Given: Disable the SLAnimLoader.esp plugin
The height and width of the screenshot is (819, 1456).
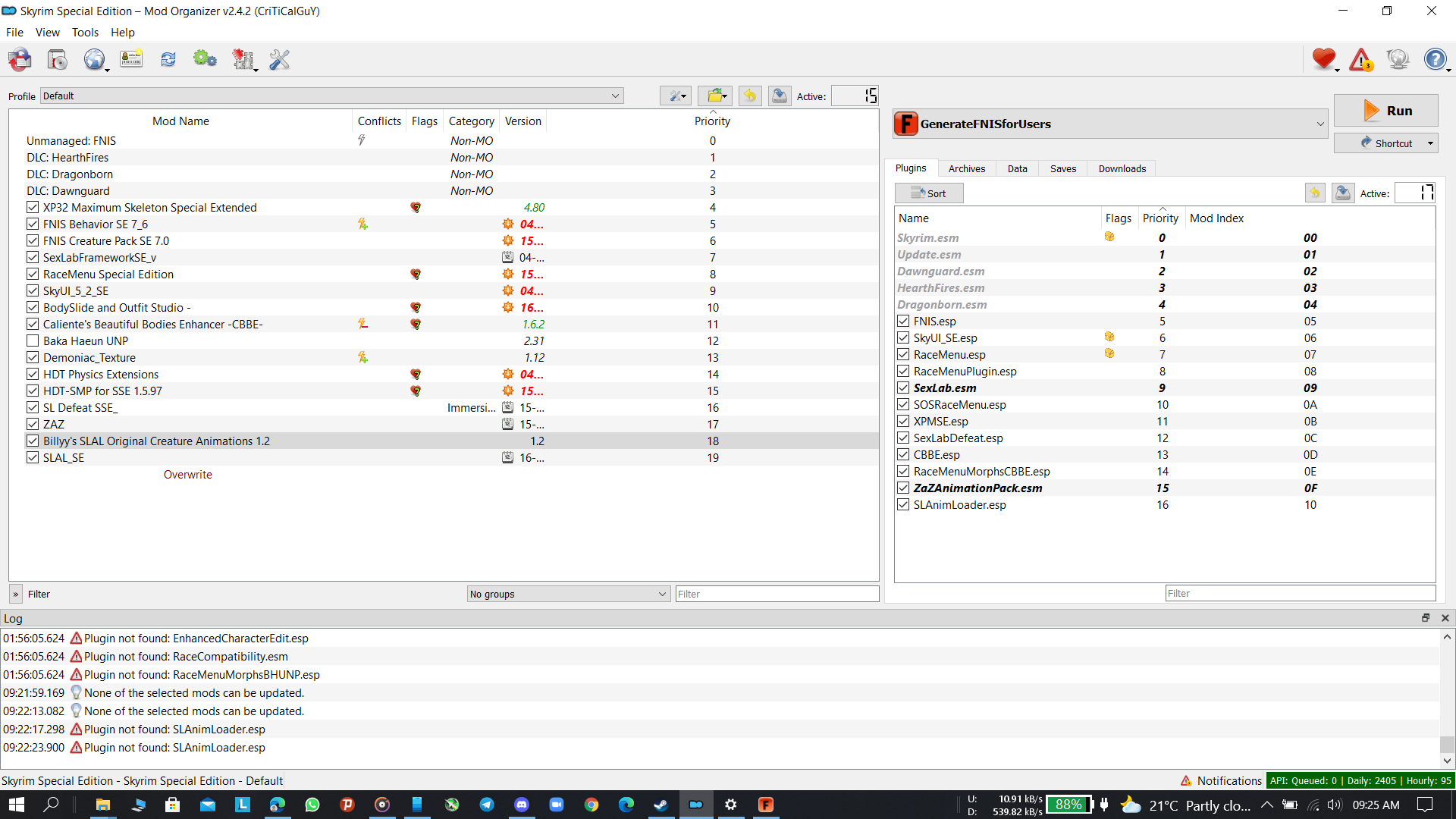Looking at the screenshot, I should pos(903,504).
